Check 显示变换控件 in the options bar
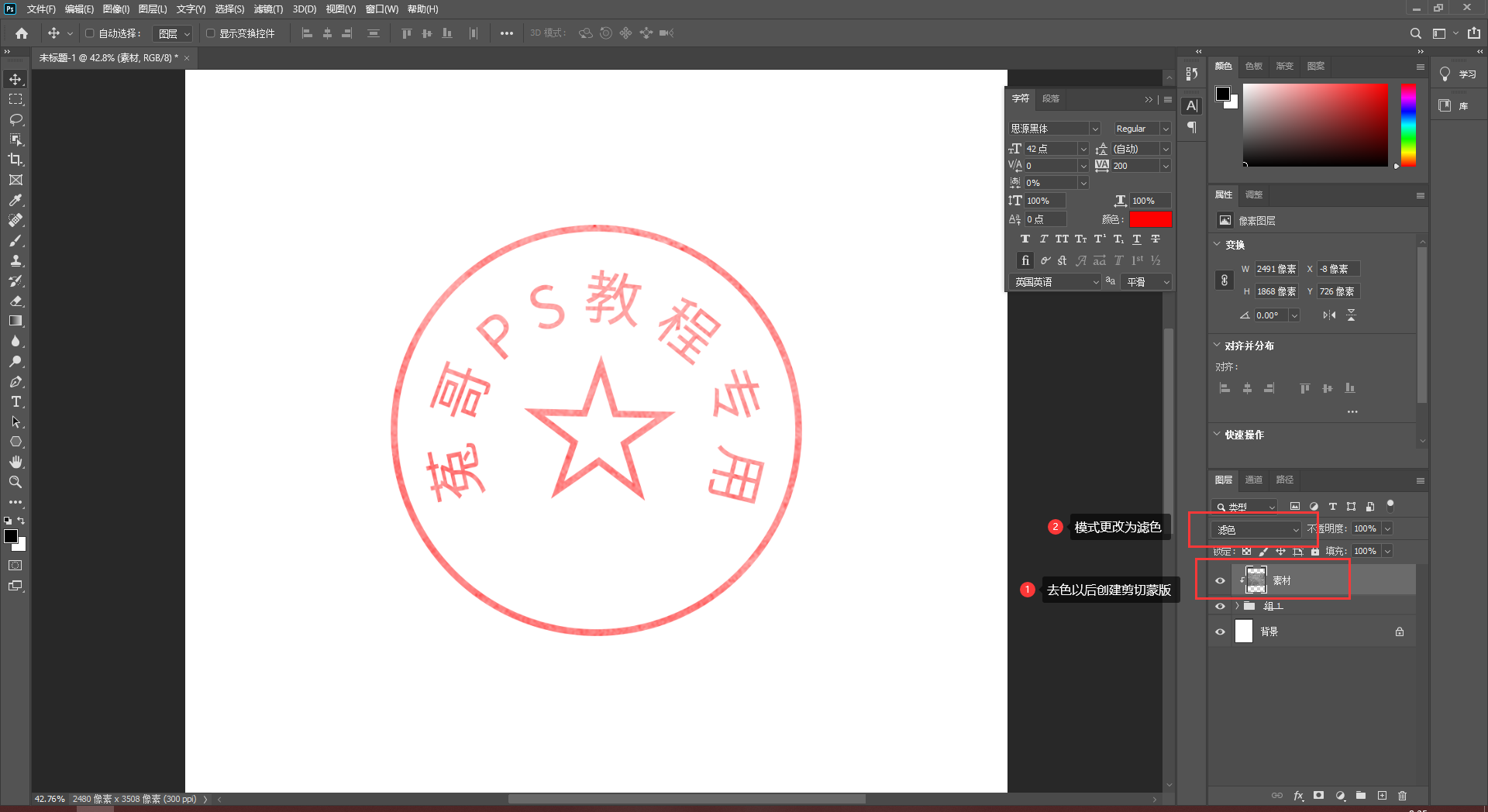This screenshot has width=1488, height=812. coord(209,33)
